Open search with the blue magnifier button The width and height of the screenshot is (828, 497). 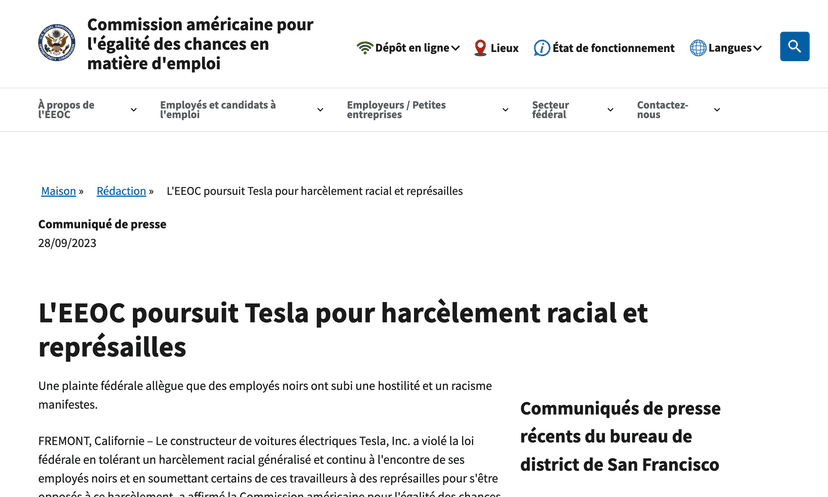coord(794,46)
